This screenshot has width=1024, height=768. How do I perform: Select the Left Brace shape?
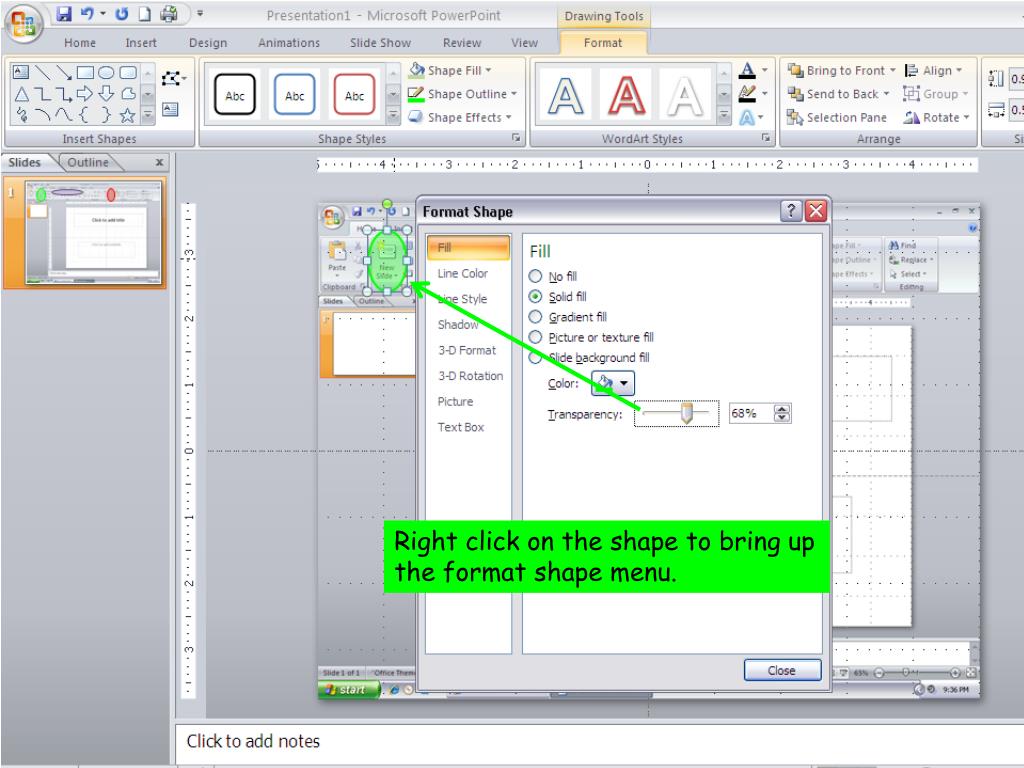click(85, 116)
